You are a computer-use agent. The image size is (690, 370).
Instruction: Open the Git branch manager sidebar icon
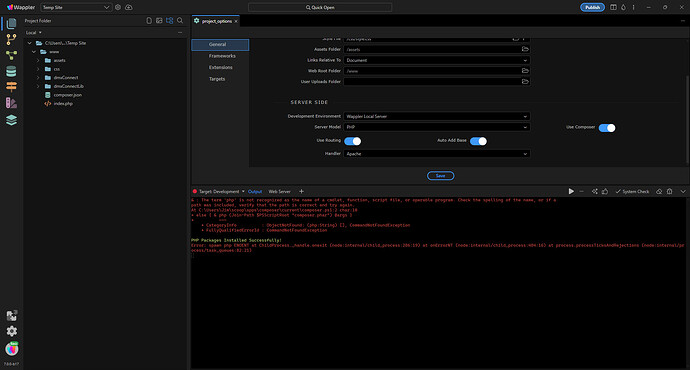(x=11, y=39)
